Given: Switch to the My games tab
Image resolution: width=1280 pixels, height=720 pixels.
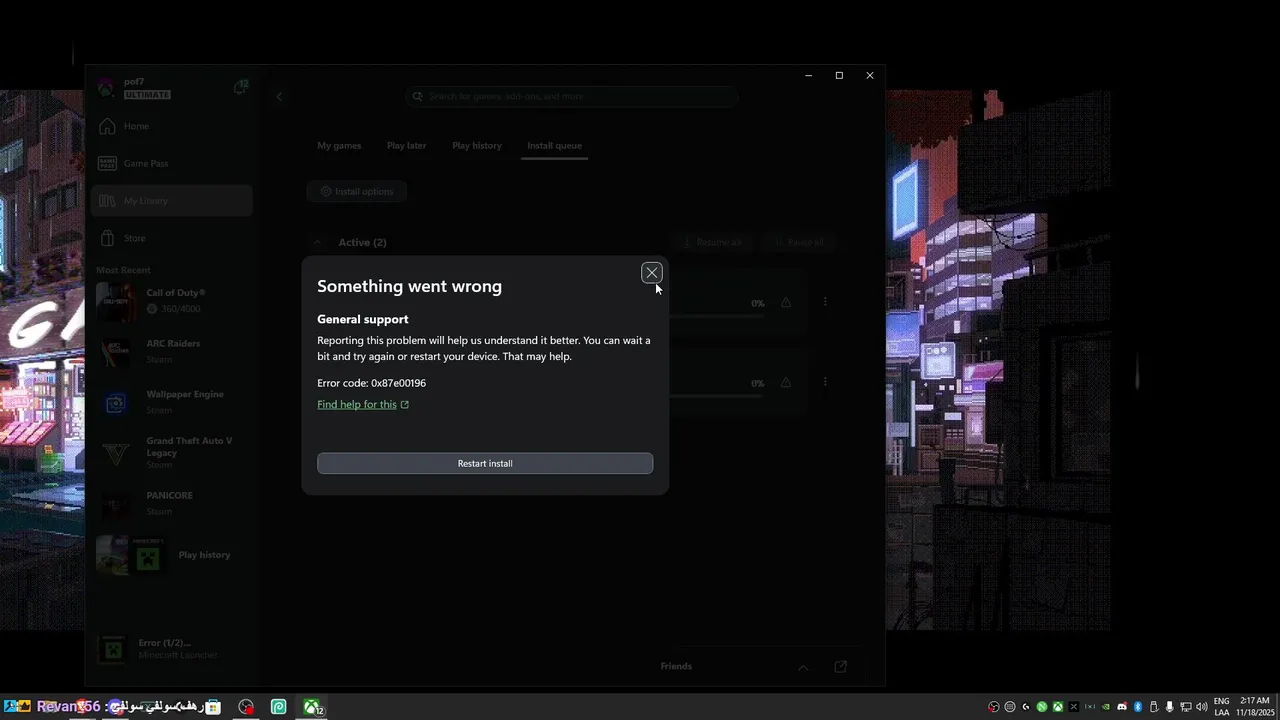Looking at the screenshot, I should 339,145.
